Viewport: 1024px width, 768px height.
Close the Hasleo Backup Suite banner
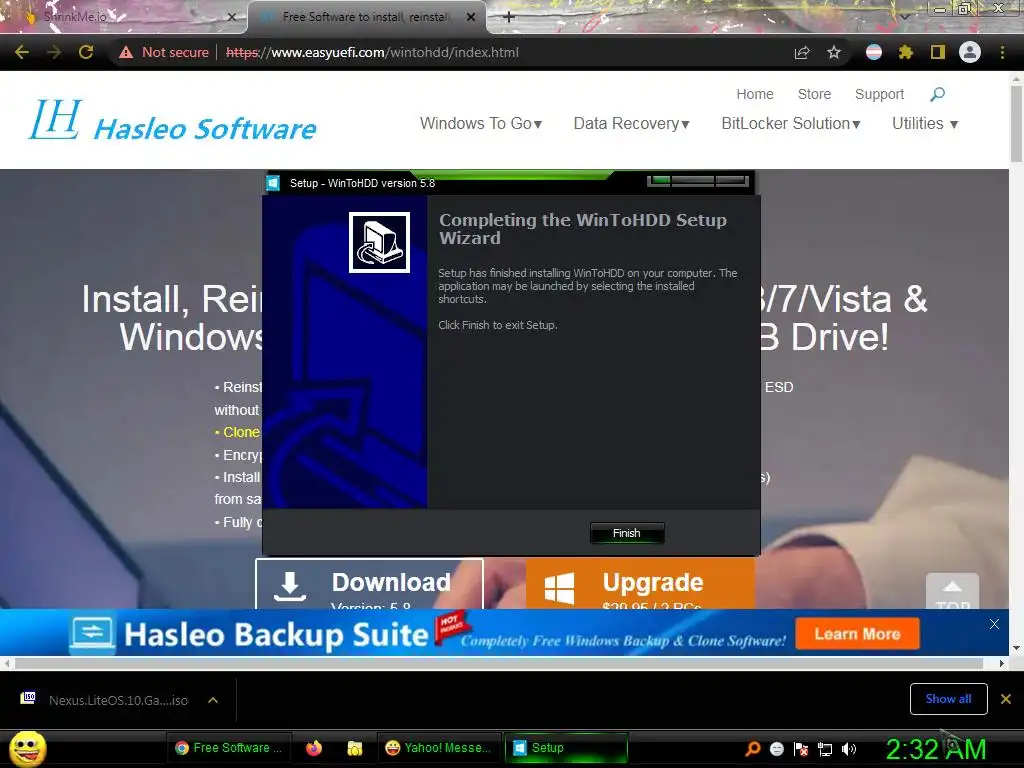pos(994,624)
